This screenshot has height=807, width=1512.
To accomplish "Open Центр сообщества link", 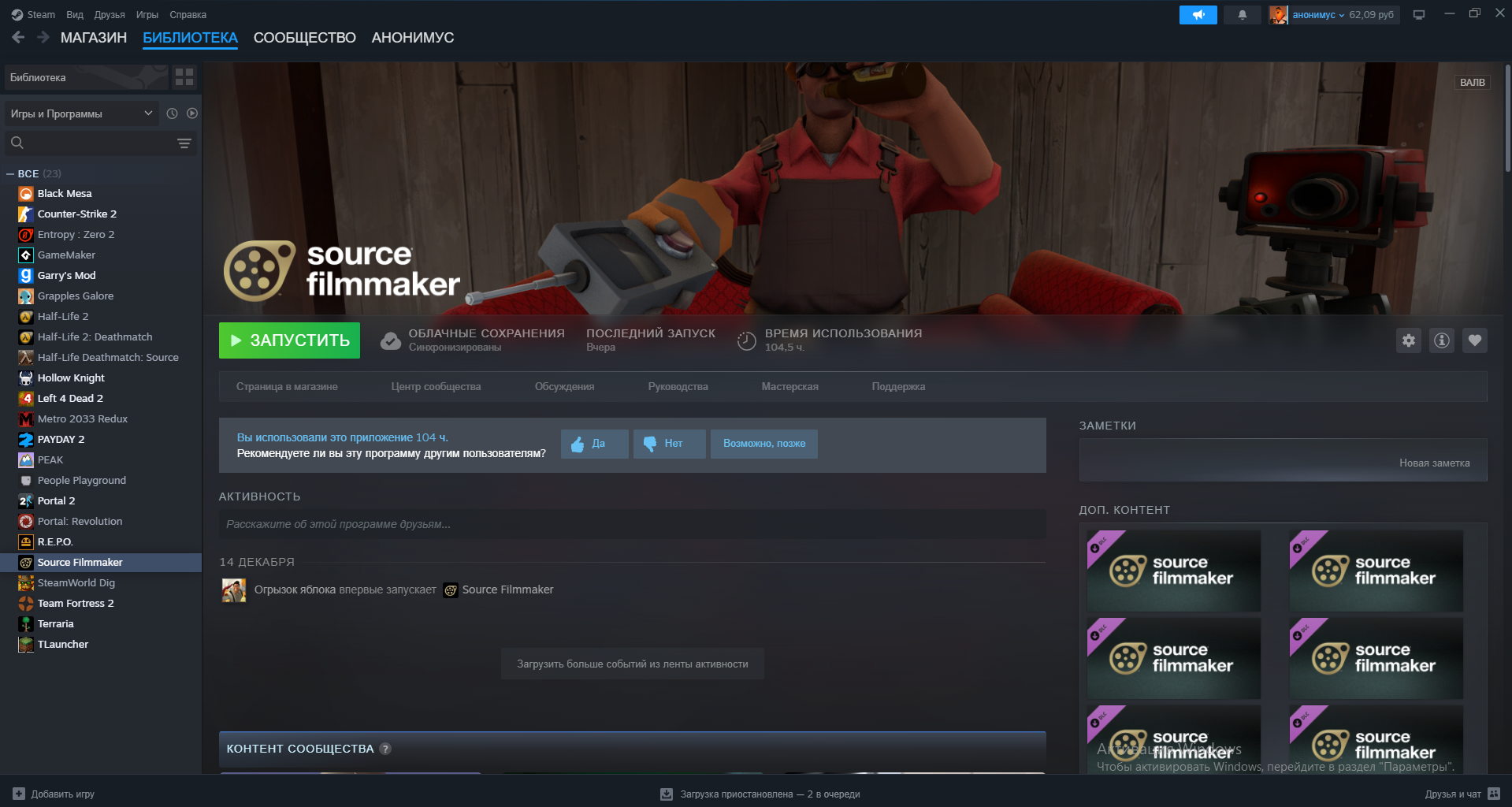I will coord(436,387).
